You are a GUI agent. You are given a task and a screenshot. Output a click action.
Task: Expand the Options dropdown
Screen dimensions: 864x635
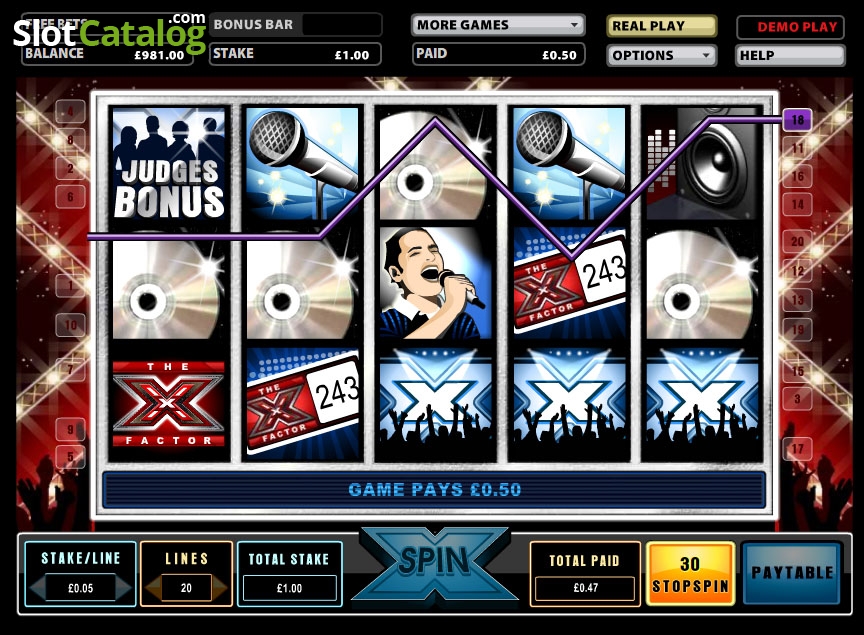pos(661,56)
